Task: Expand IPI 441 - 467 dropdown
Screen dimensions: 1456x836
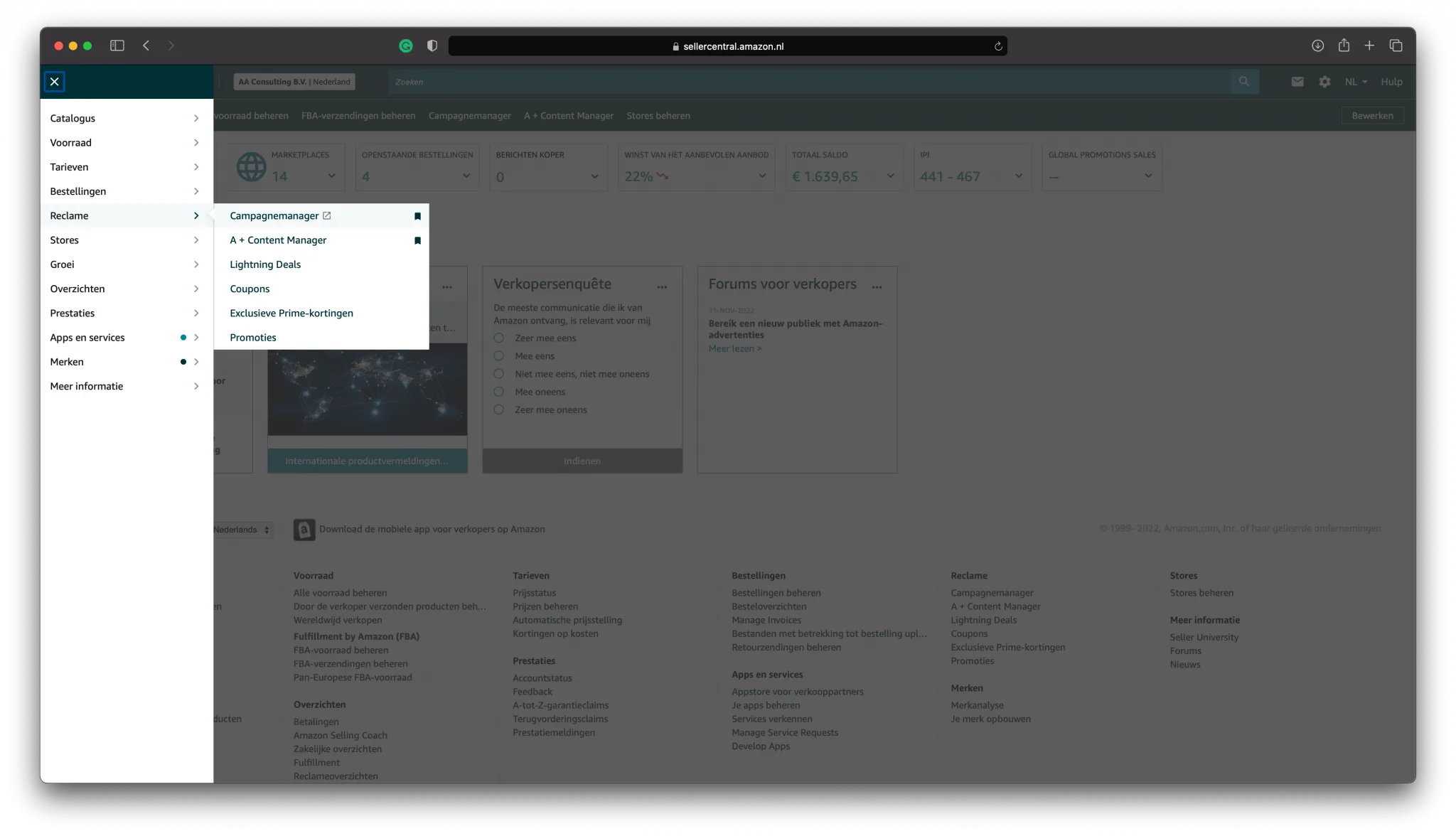Action: (1018, 176)
